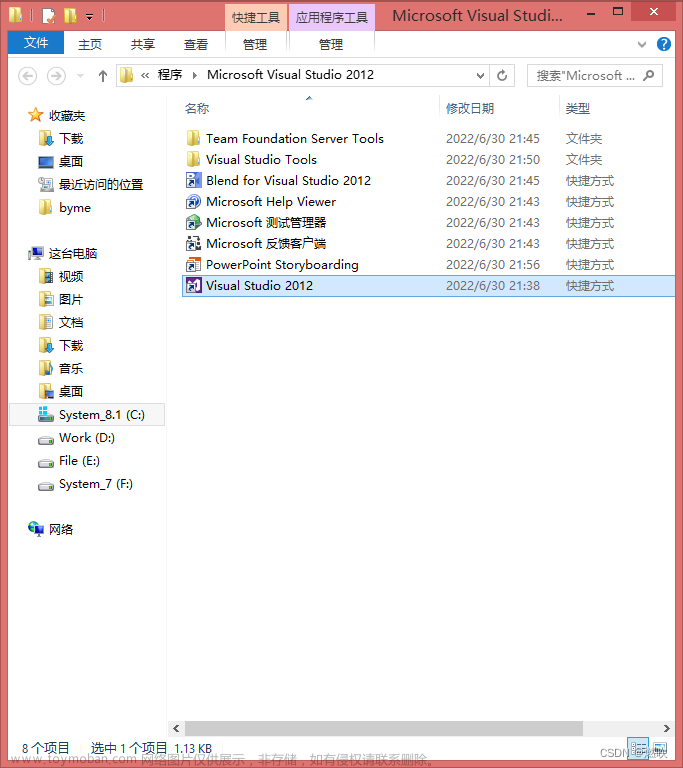Open the 管理 tab under 应用程序工具
This screenshot has height=768, width=683.
click(331, 45)
